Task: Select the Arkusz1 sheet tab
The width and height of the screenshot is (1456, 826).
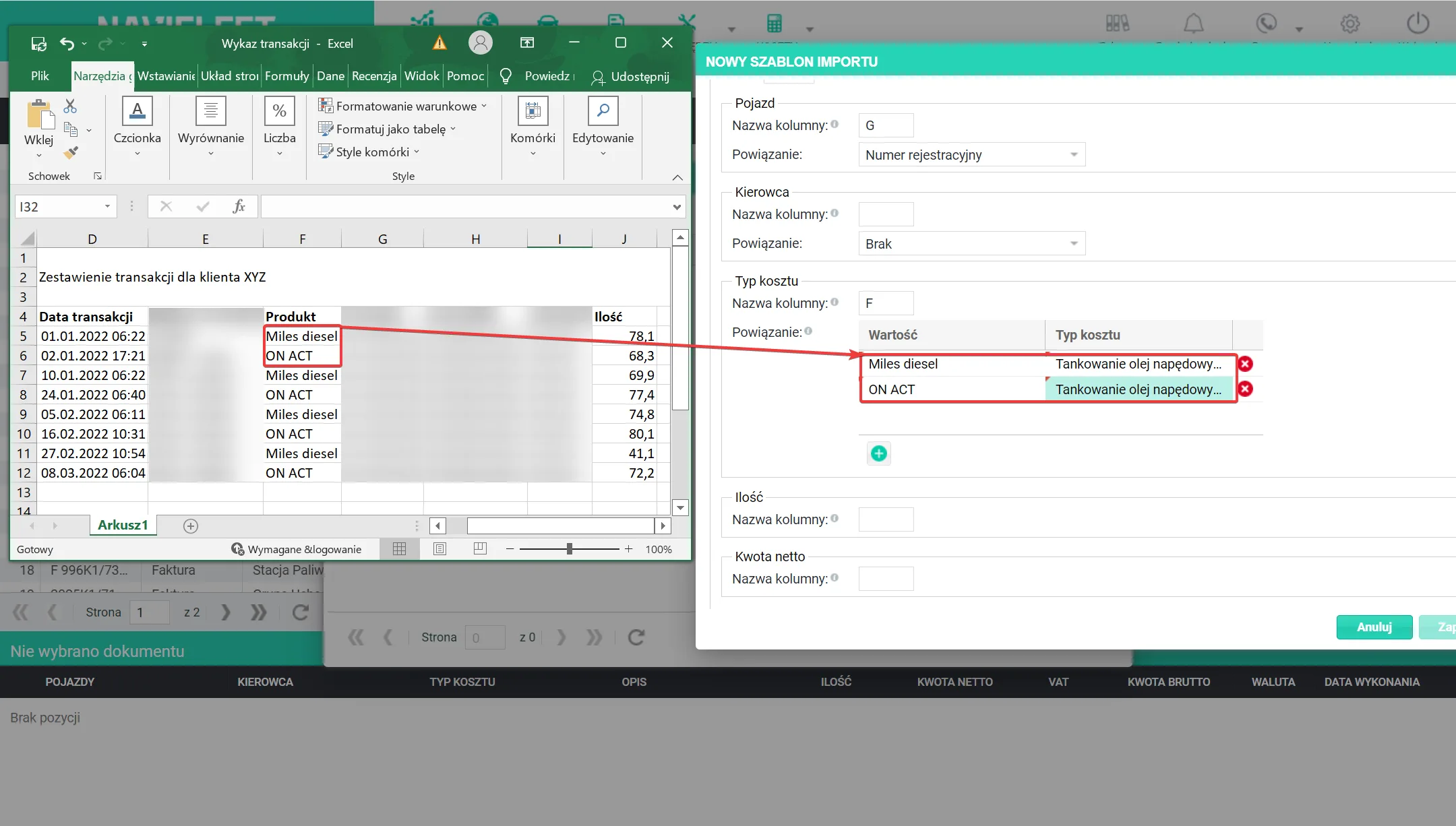Action: pos(123,525)
